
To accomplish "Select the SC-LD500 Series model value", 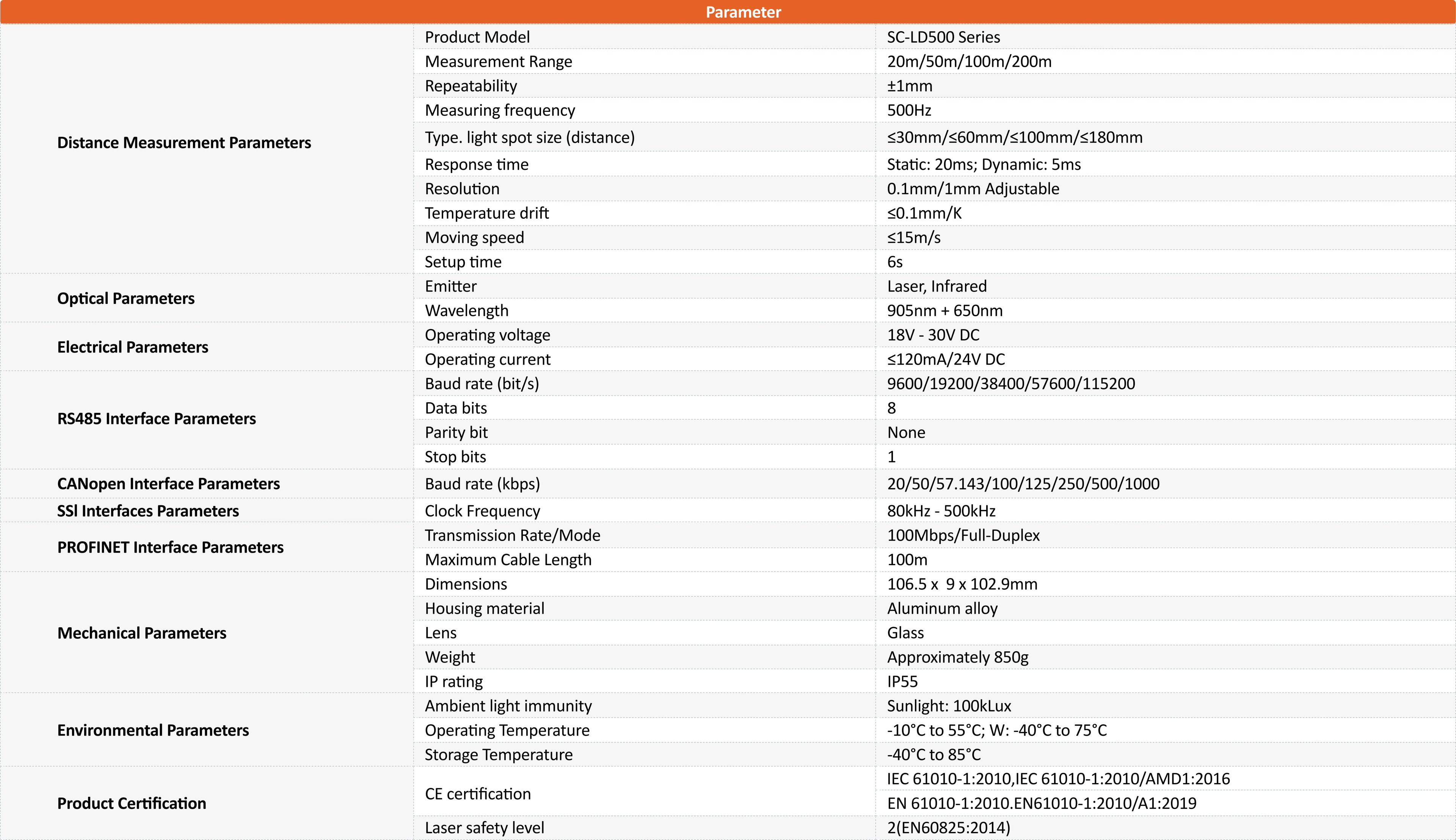I will pyautogui.click(x=943, y=37).
